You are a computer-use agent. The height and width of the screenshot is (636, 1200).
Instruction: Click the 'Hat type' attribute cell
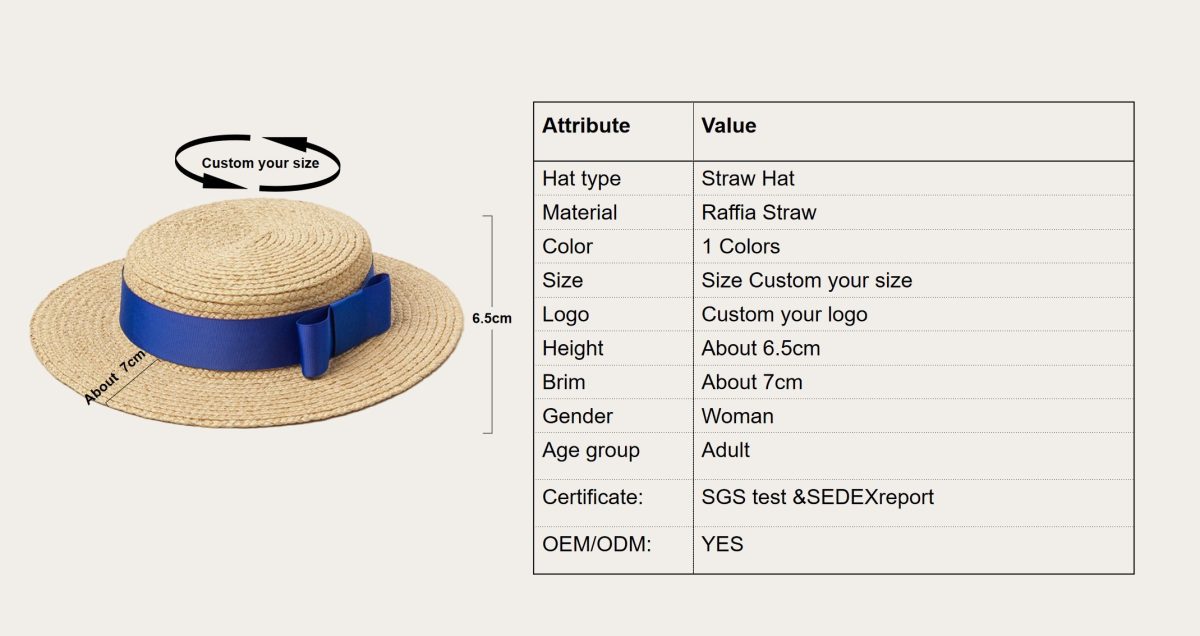tap(581, 179)
